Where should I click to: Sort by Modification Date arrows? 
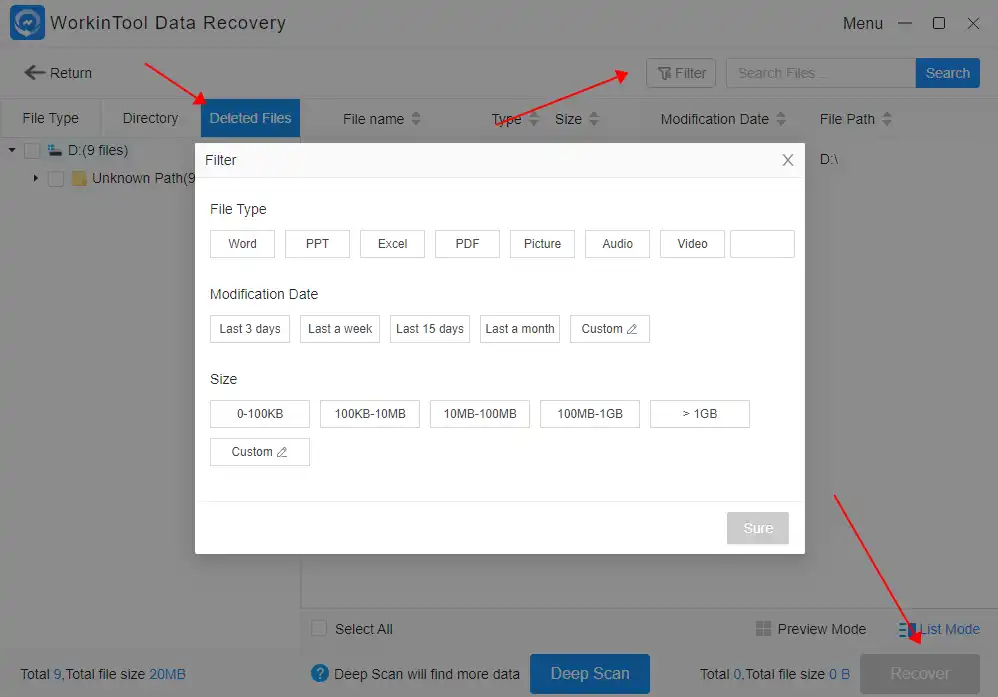(781, 119)
